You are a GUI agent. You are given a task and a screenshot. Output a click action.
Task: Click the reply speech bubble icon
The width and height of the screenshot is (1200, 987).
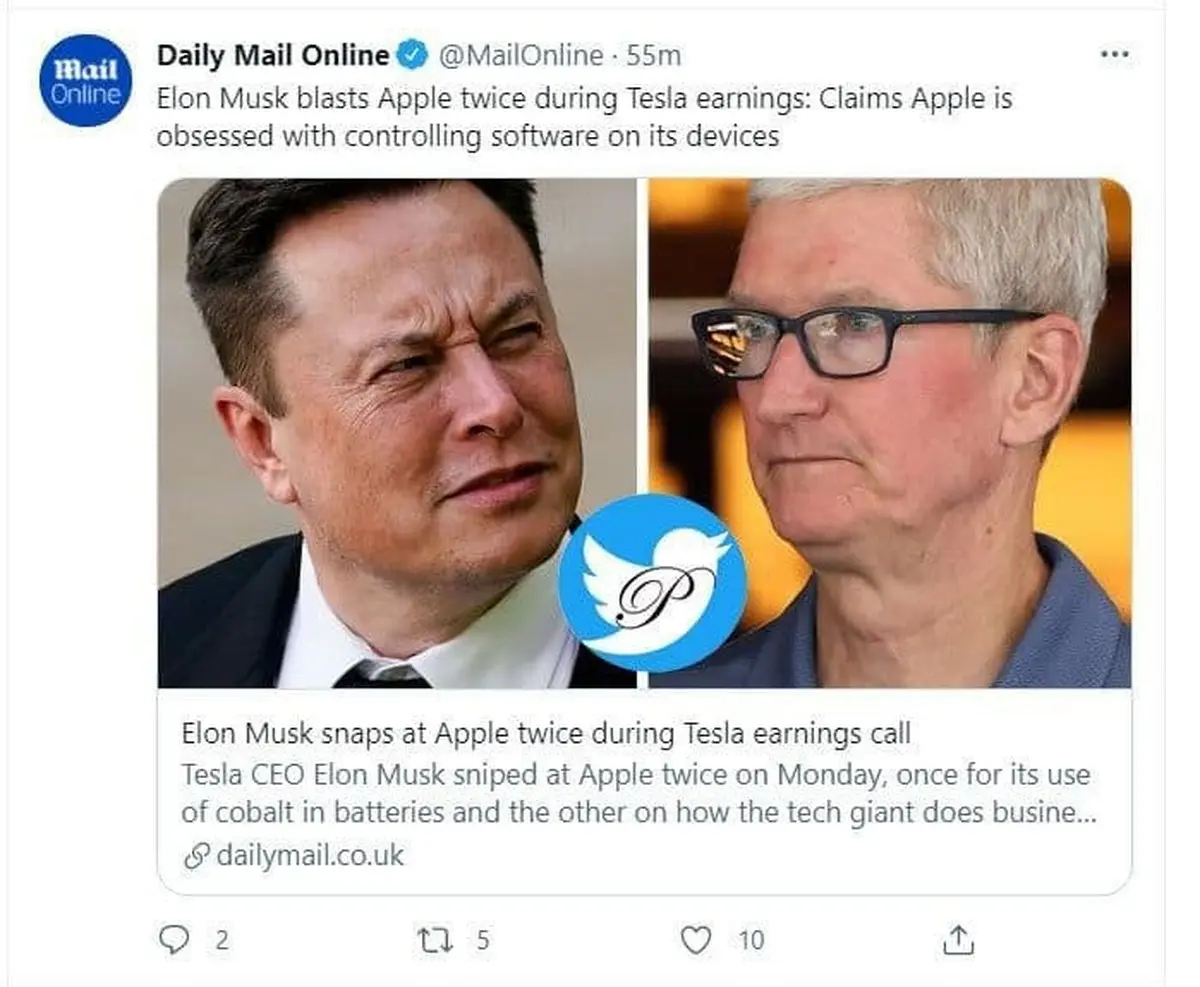(x=175, y=939)
